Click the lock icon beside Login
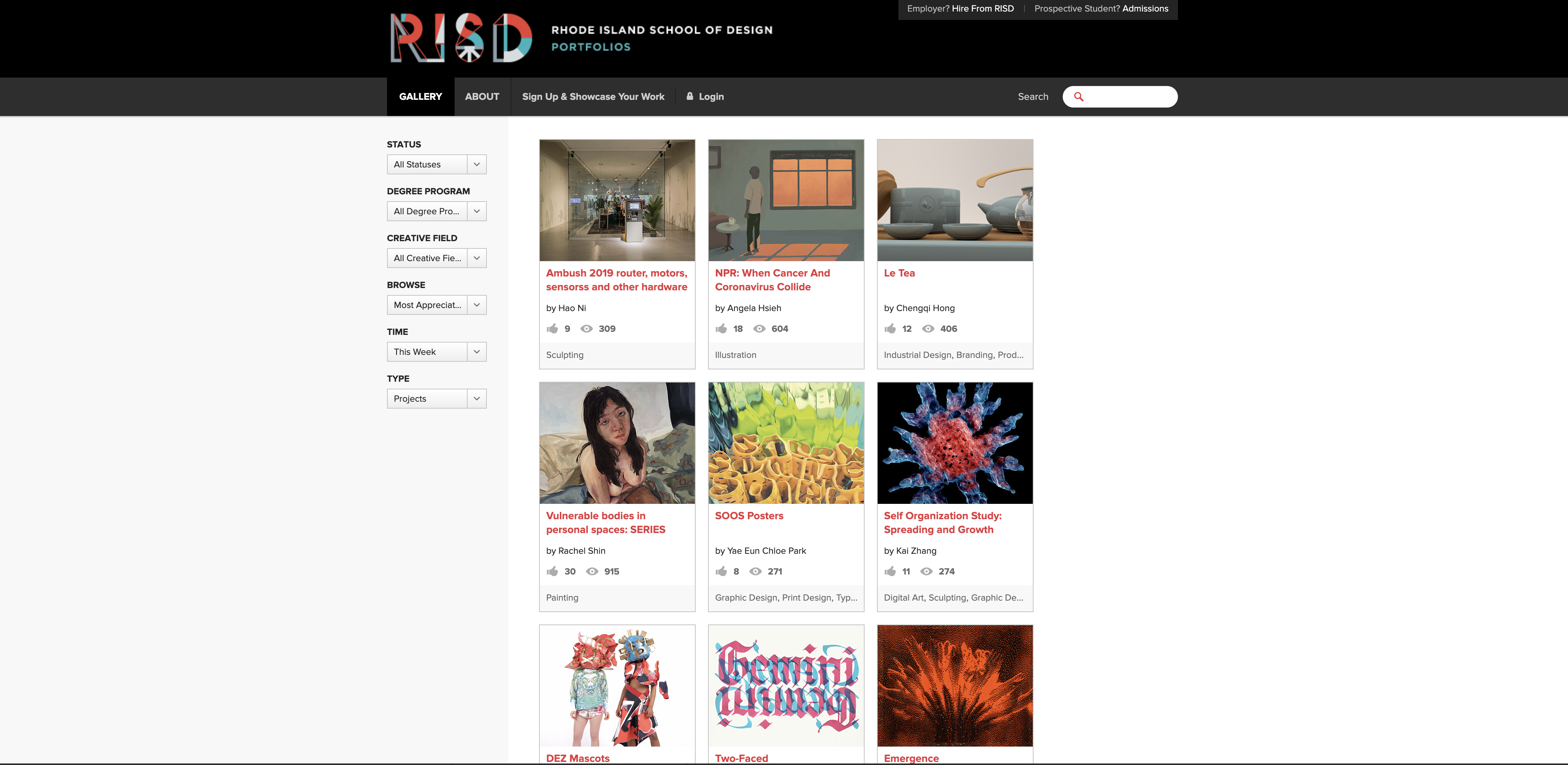The width and height of the screenshot is (1568, 765). [690, 96]
